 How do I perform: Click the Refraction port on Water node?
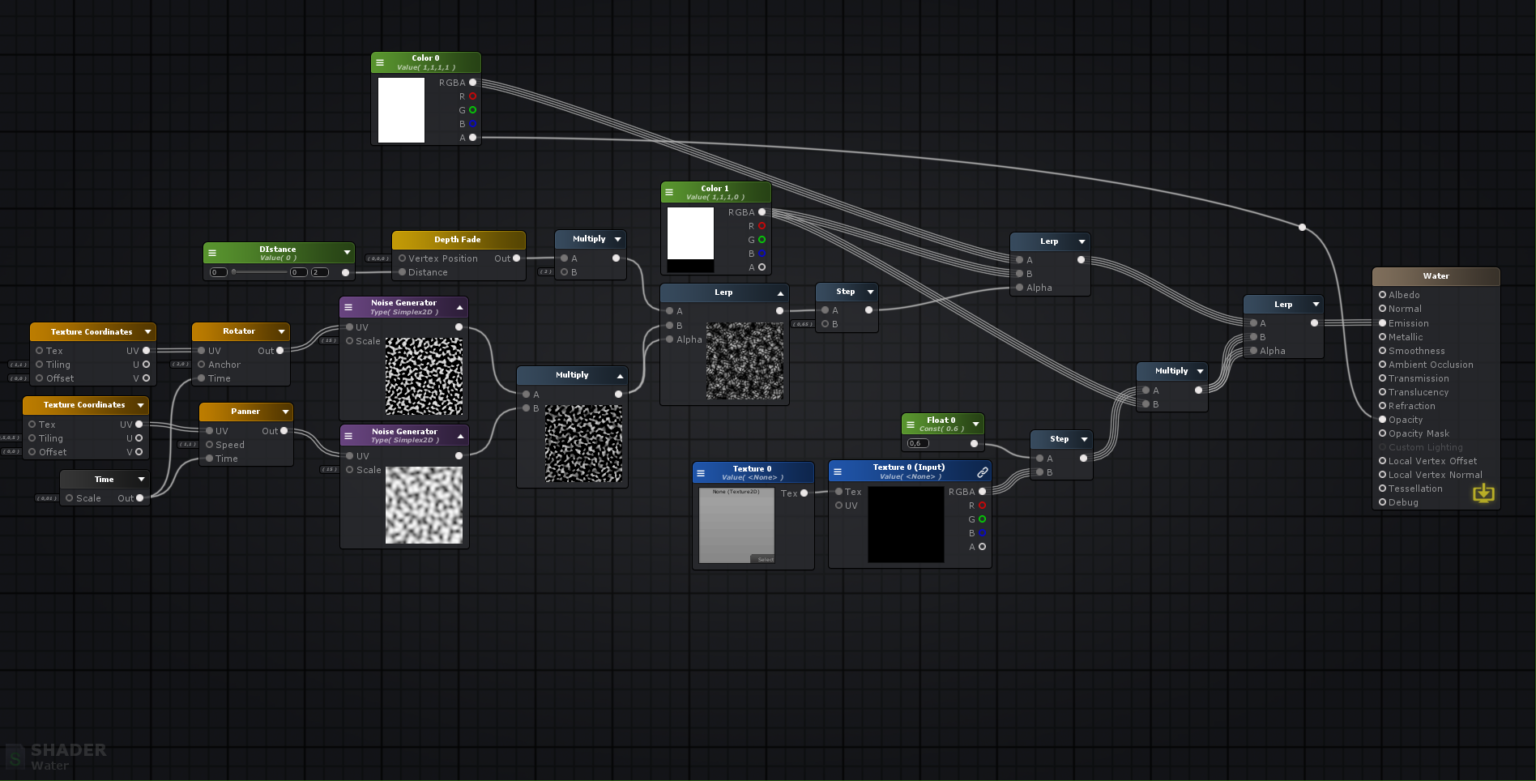click(x=1382, y=406)
